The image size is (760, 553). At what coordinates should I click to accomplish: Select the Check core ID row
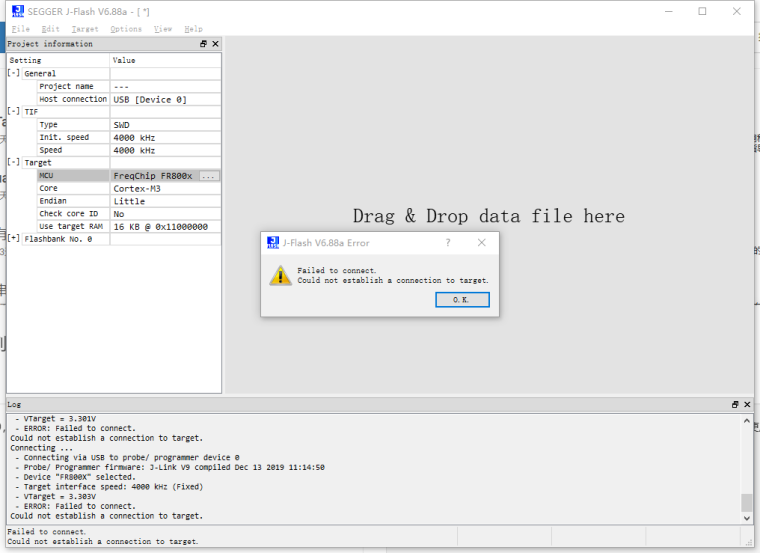coord(128,214)
